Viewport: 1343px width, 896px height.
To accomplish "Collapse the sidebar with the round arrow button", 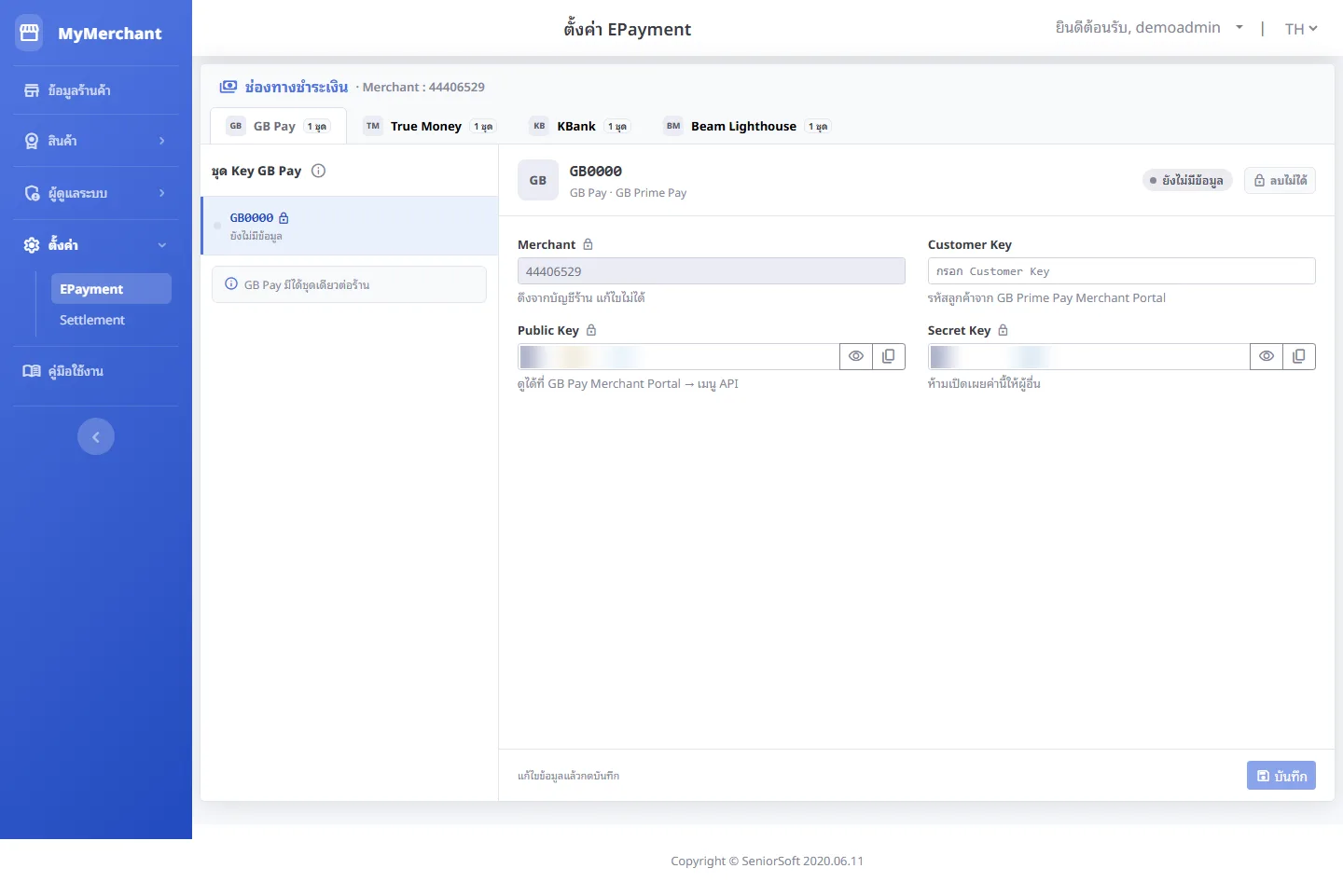I will click(x=96, y=436).
